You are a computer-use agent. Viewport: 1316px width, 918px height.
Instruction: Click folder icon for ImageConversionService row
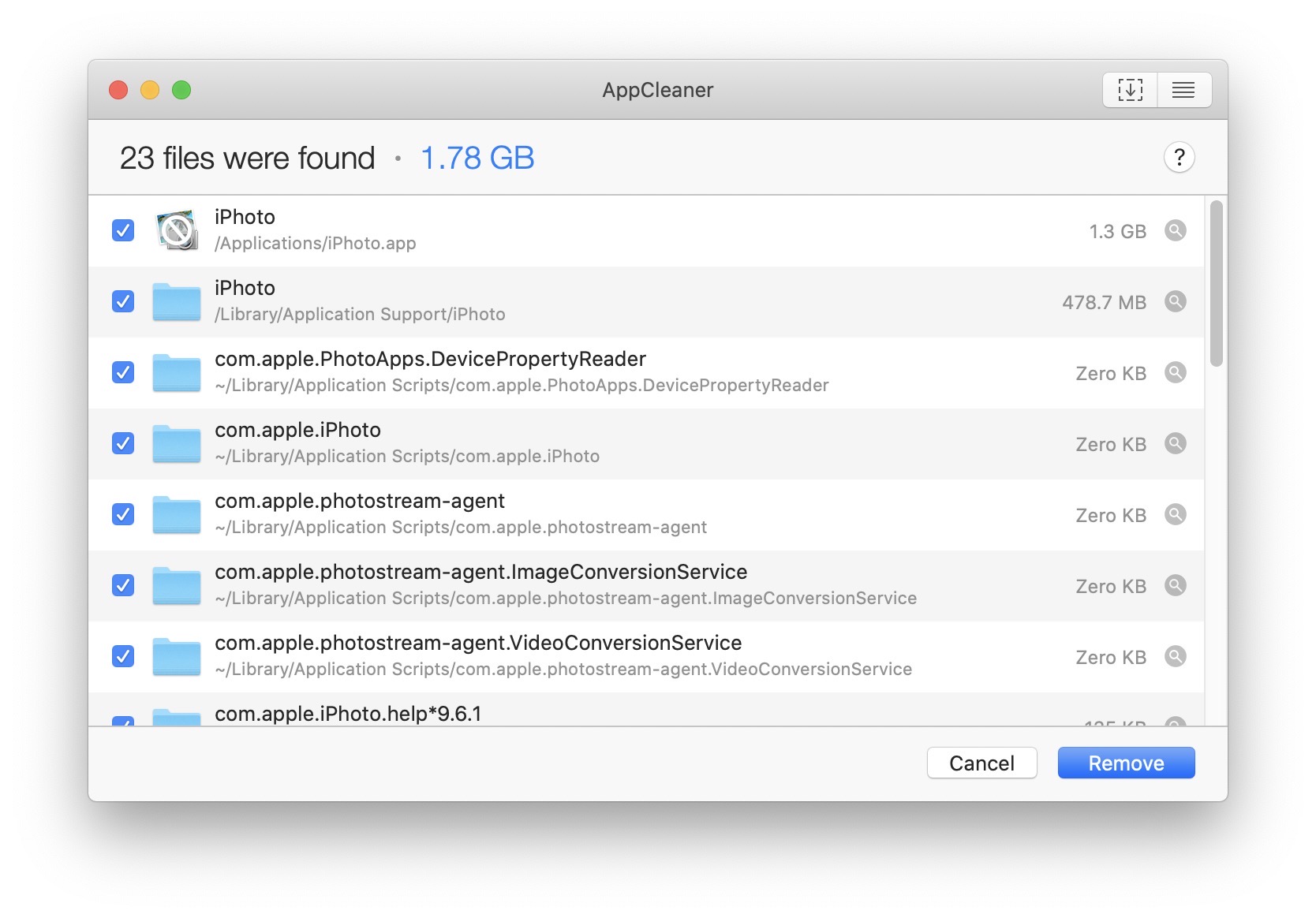(x=177, y=585)
